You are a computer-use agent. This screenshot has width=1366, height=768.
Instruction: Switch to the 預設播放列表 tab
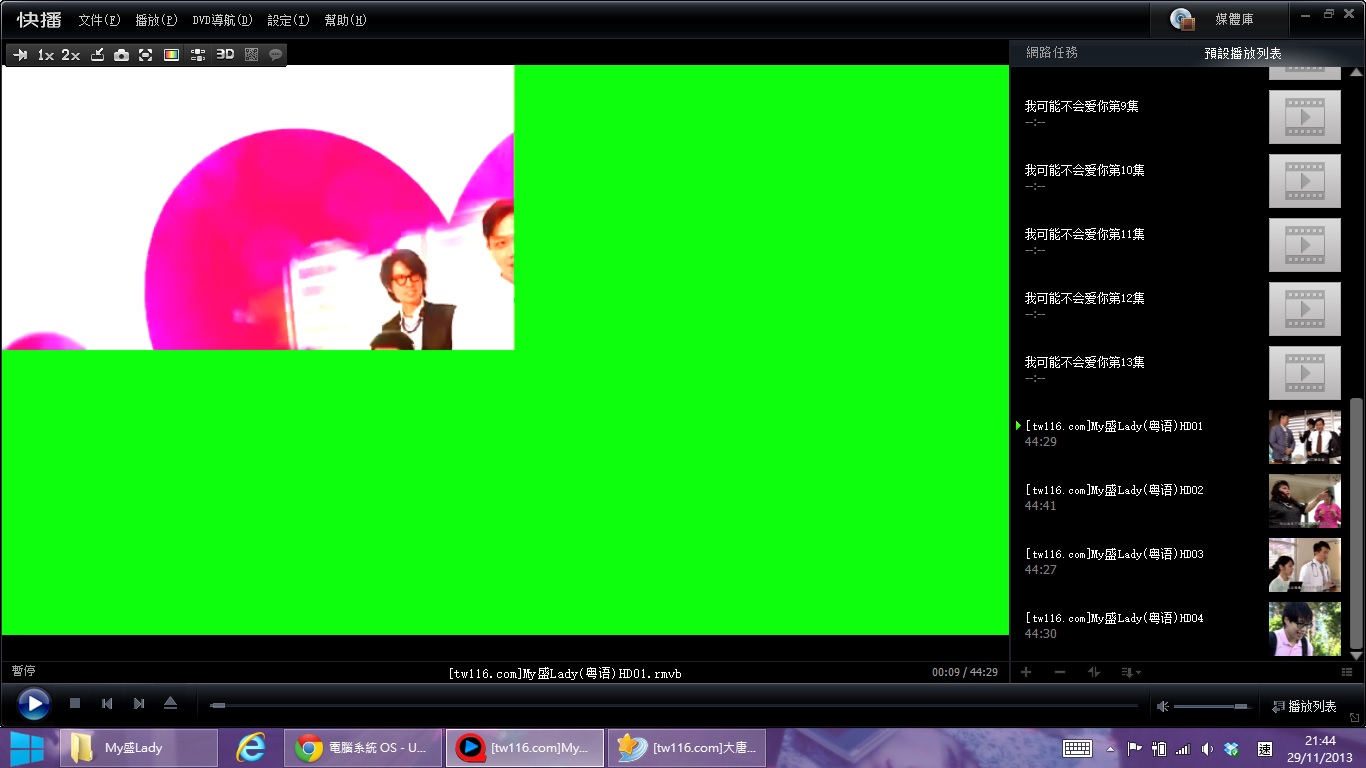pos(1243,54)
